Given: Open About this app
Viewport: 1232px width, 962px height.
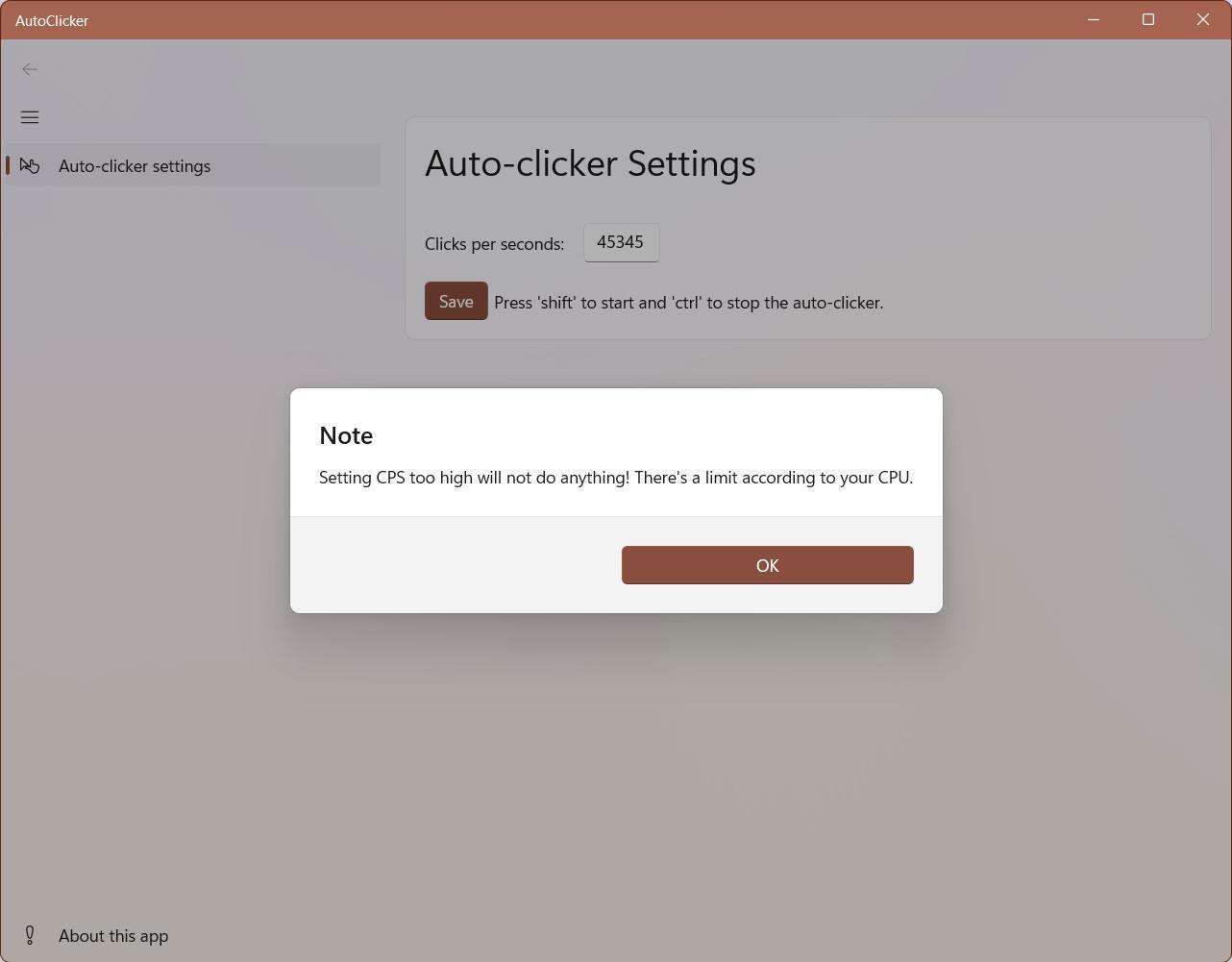Looking at the screenshot, I should pyautogui.click(x=112, y=934).
